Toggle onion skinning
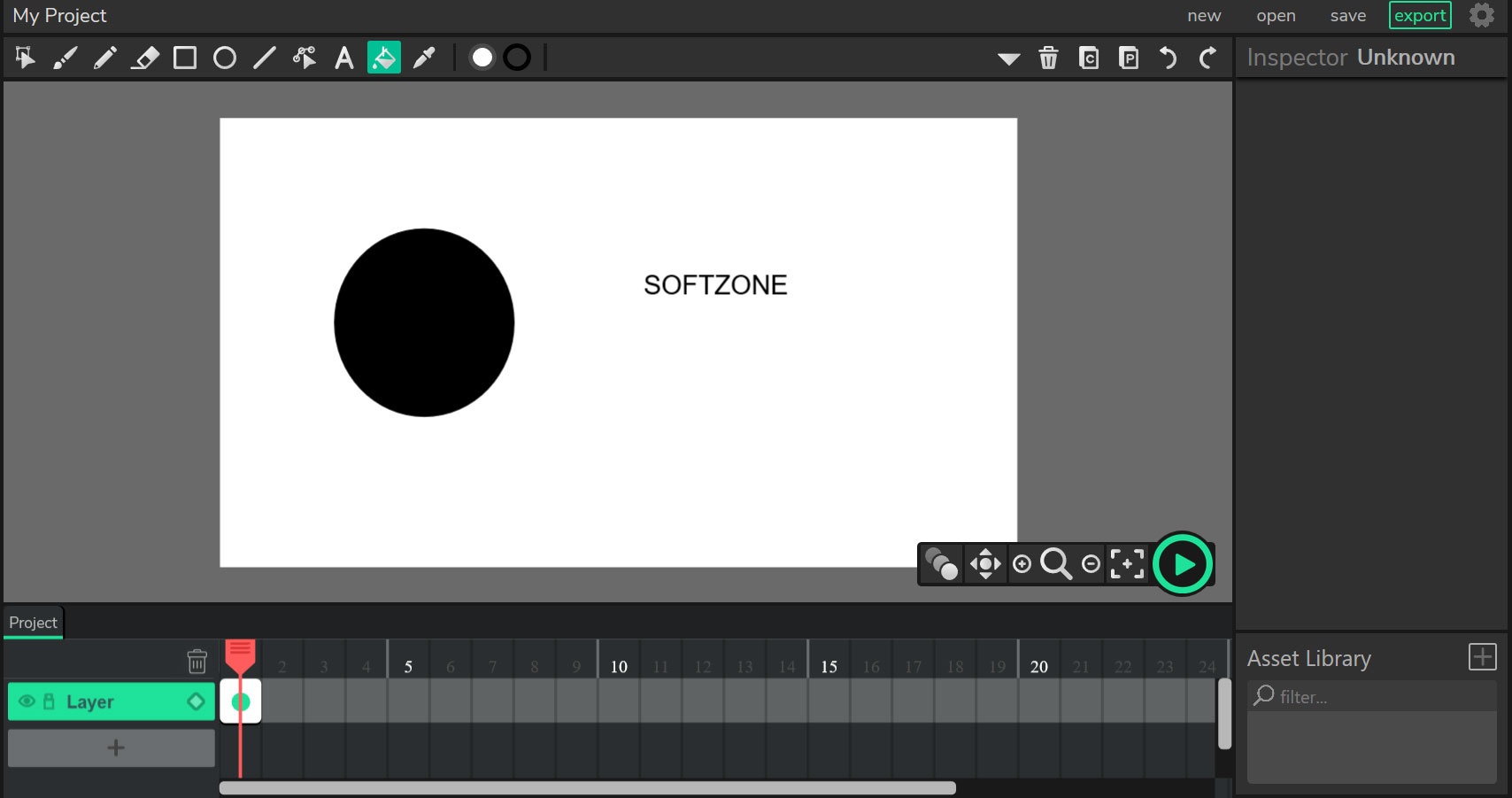 click(x=941, y=564)
